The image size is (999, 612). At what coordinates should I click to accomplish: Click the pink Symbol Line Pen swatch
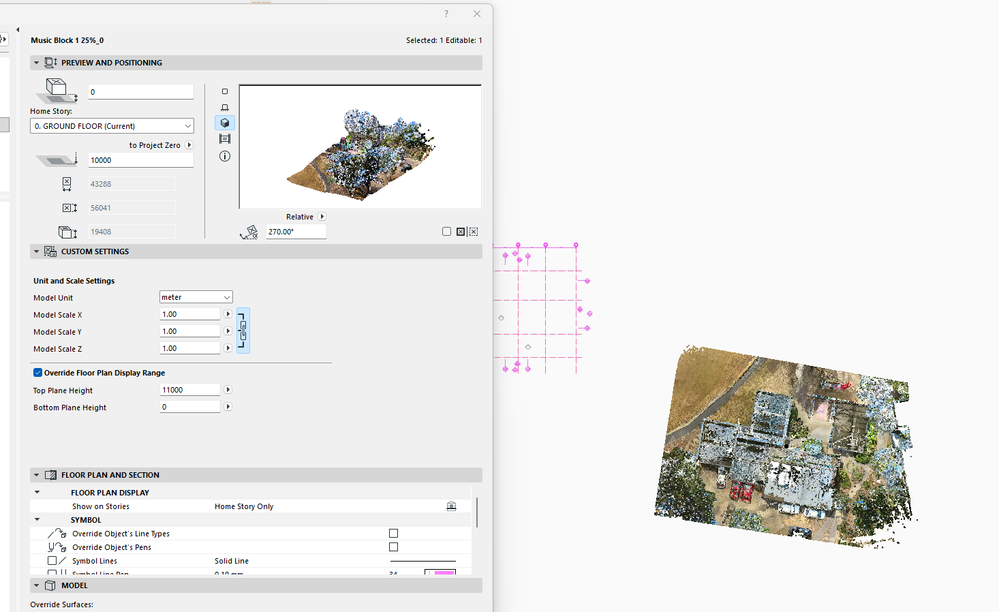pos(440,573)
